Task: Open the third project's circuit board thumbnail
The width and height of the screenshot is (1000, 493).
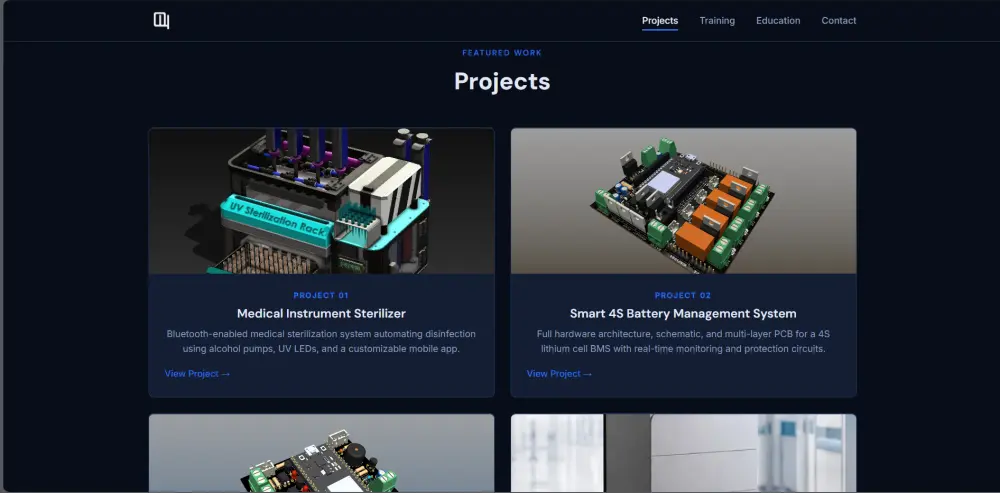Action: tap(321, 453)
